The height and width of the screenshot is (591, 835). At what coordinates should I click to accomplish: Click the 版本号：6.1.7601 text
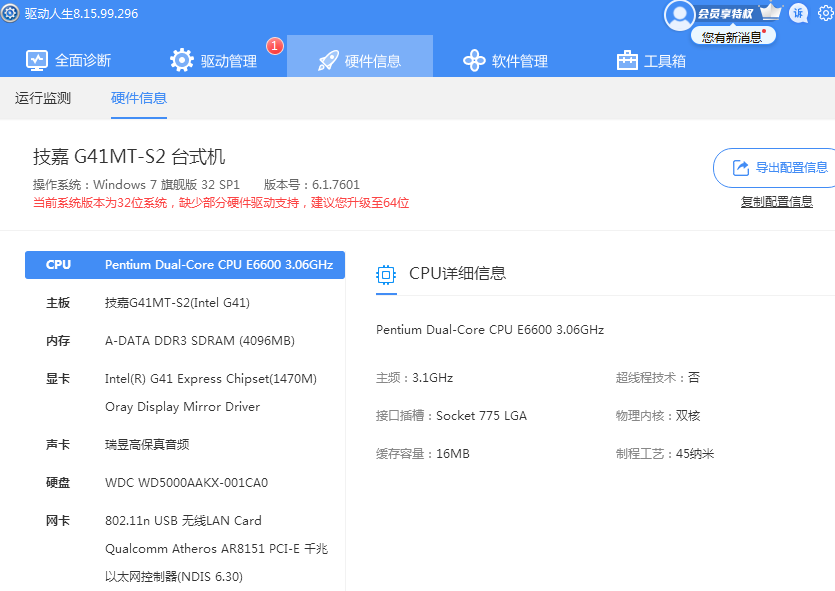pyautogui.click(x=312, y=185)
